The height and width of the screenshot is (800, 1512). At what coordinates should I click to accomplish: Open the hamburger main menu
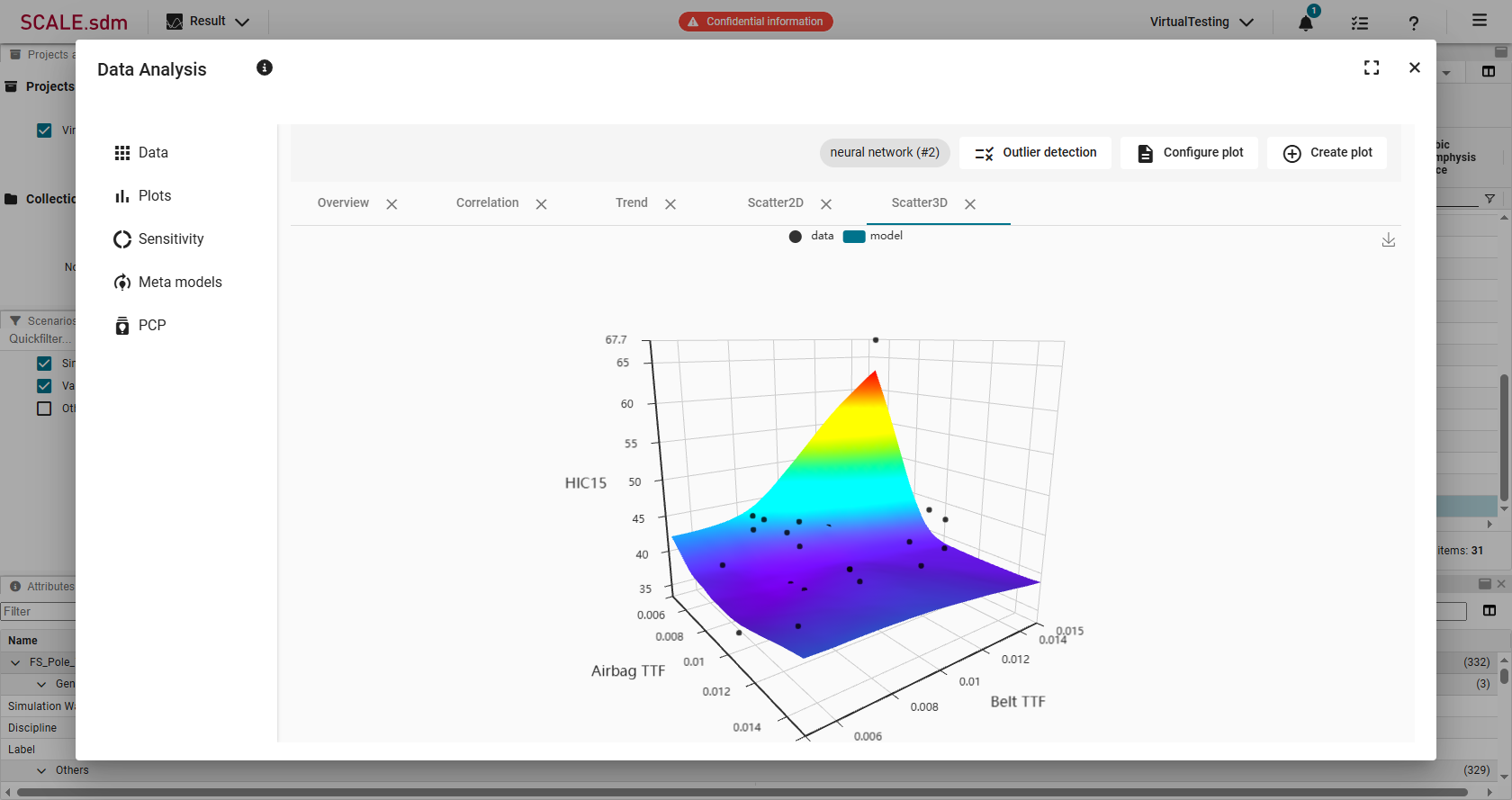[1480, 20]
